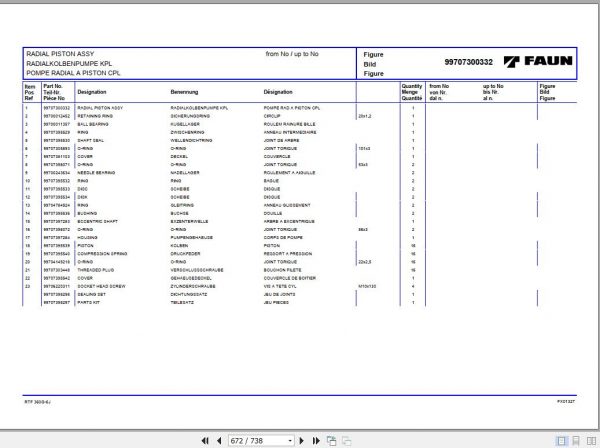Click 'from No / up to No' header text
The width and height of the screenshot is (600, 448).
(x=292, y=54)
